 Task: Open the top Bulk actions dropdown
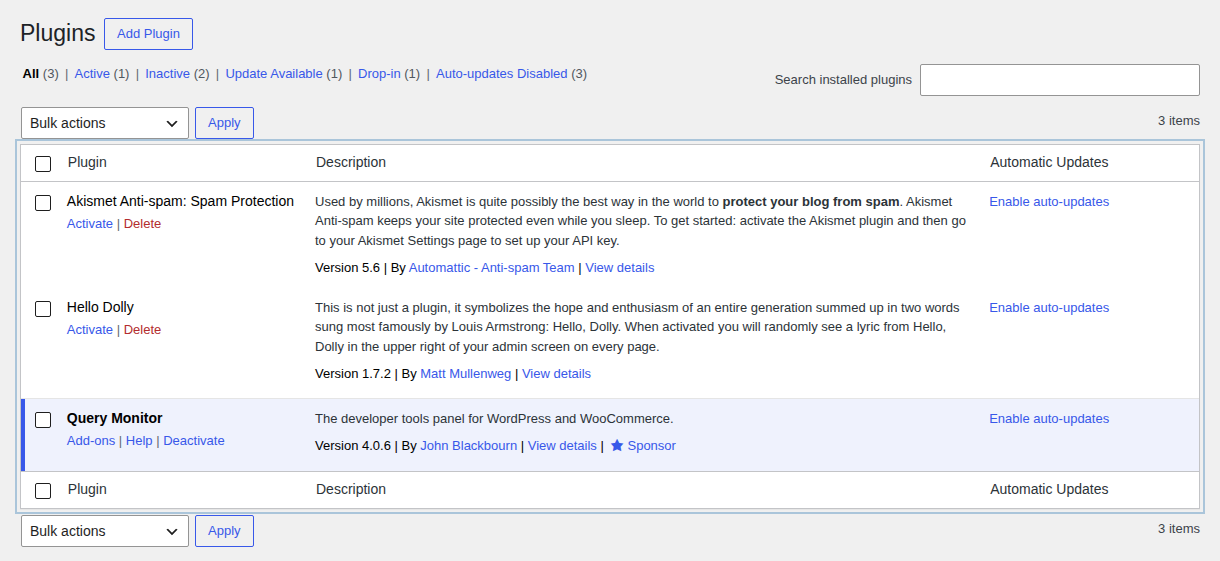(105, 123)
